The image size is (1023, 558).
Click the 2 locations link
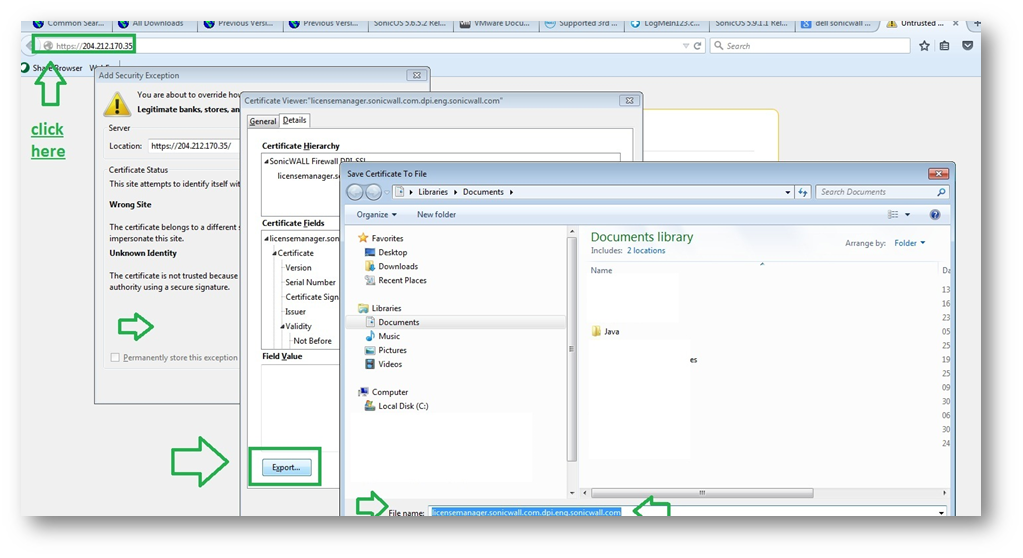pos(646,251)
